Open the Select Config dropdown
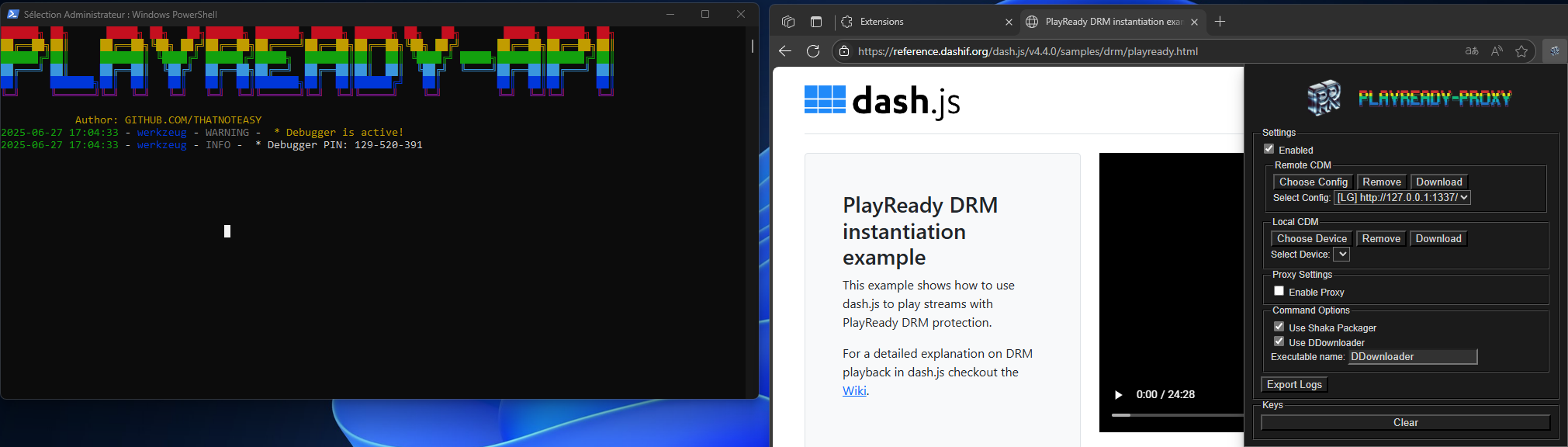 pyautogui.click(x=1402, y=198)
